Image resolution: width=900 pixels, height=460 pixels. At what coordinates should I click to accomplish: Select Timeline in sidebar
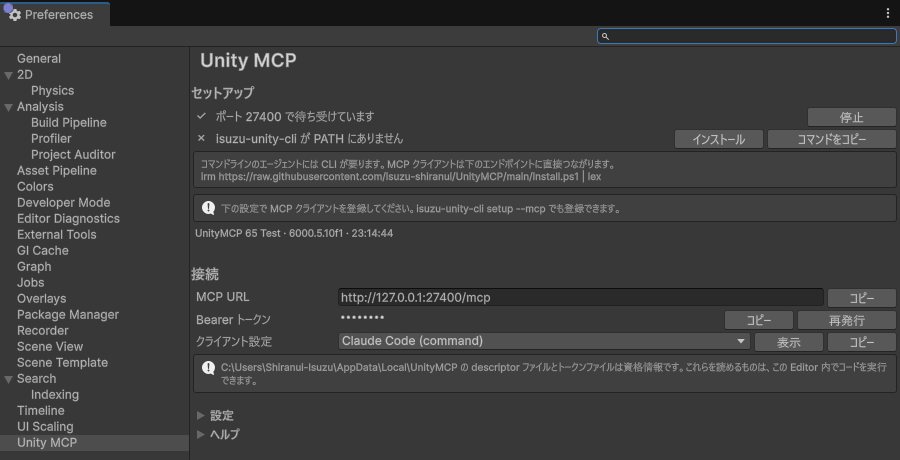pyautogui.click(x=40, y=412)
